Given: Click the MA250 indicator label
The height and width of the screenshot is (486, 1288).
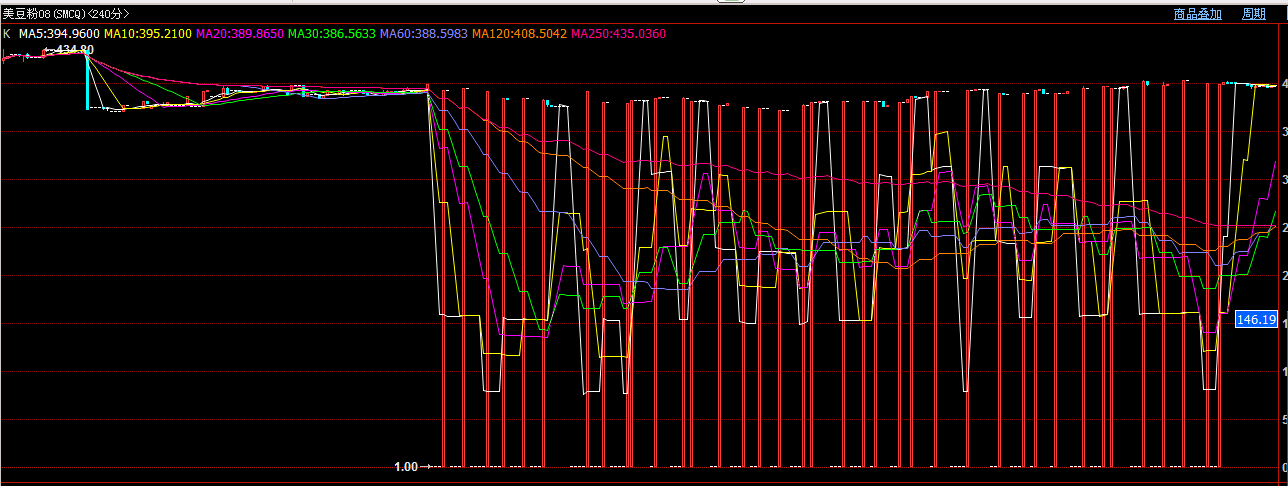Looking at the screenshot, I should (618, 34).
